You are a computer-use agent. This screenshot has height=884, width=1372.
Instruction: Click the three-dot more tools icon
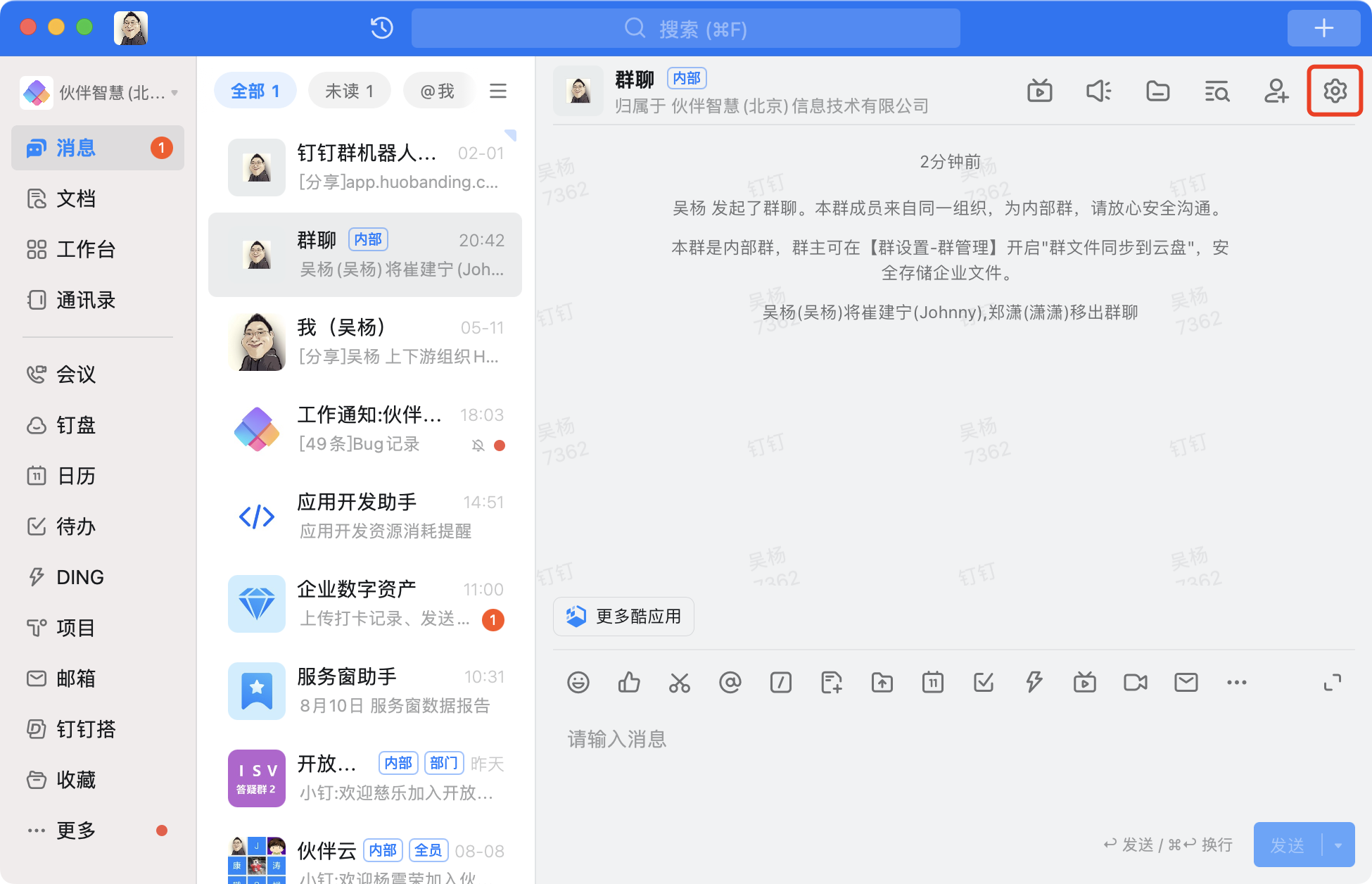click(x=1237, y=682)
